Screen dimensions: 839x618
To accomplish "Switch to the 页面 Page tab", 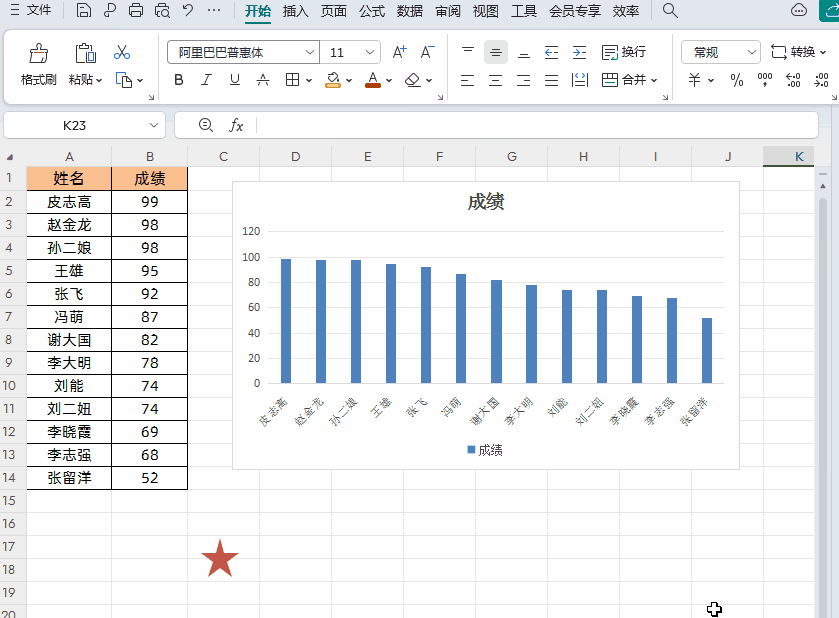I will coord(333,11).
